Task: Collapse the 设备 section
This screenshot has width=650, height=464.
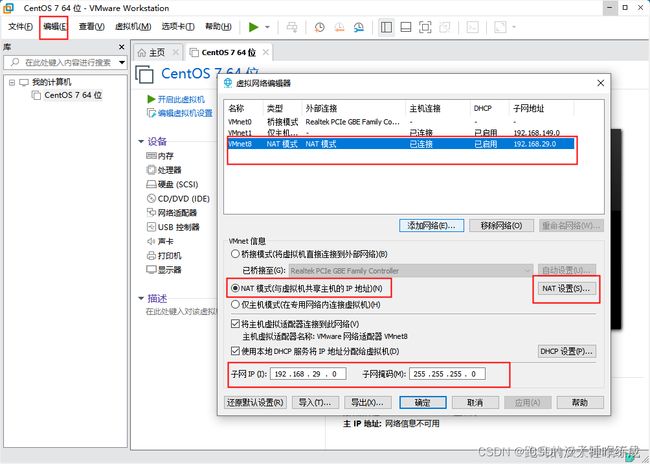Action: tap(141, 142)
